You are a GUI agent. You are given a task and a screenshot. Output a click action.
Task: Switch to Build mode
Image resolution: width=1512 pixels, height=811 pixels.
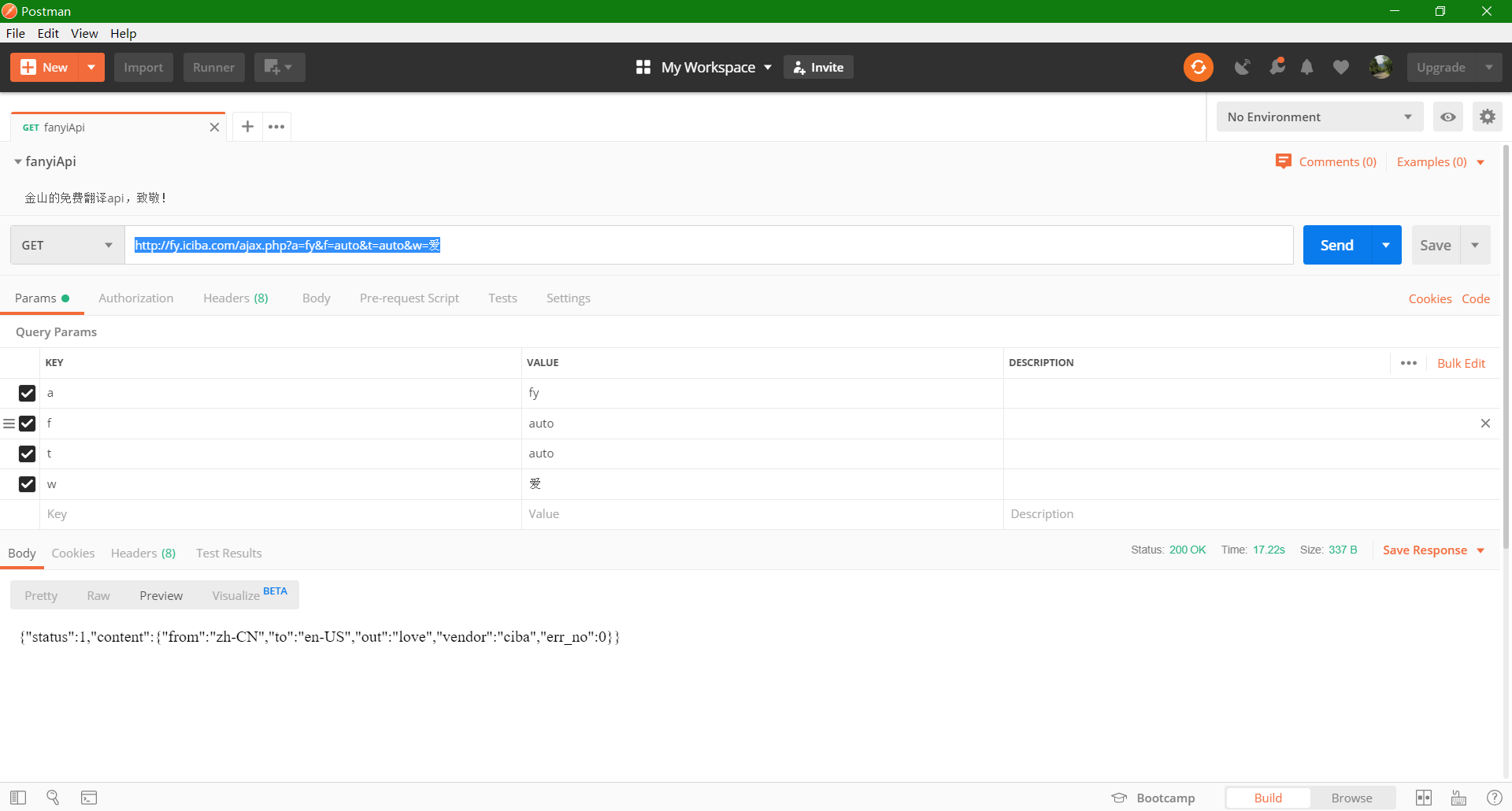tap(1268, 798)
